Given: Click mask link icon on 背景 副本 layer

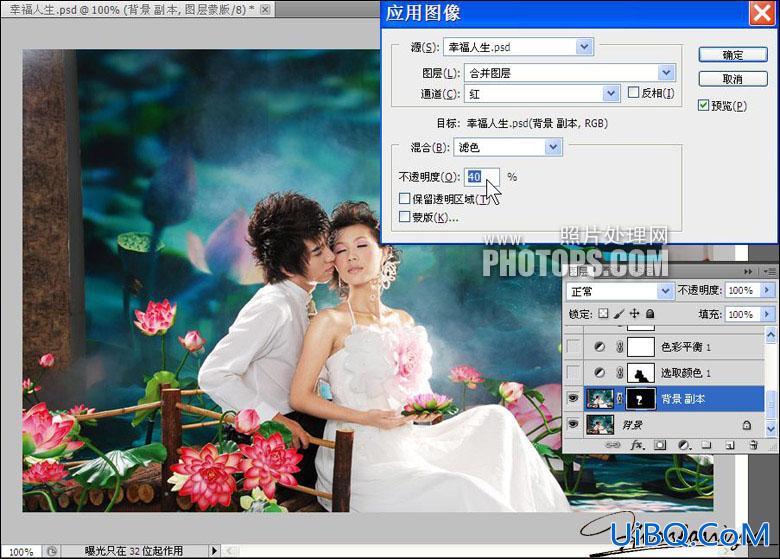Looking at the screenshot, I should click(x=620, y=398).
